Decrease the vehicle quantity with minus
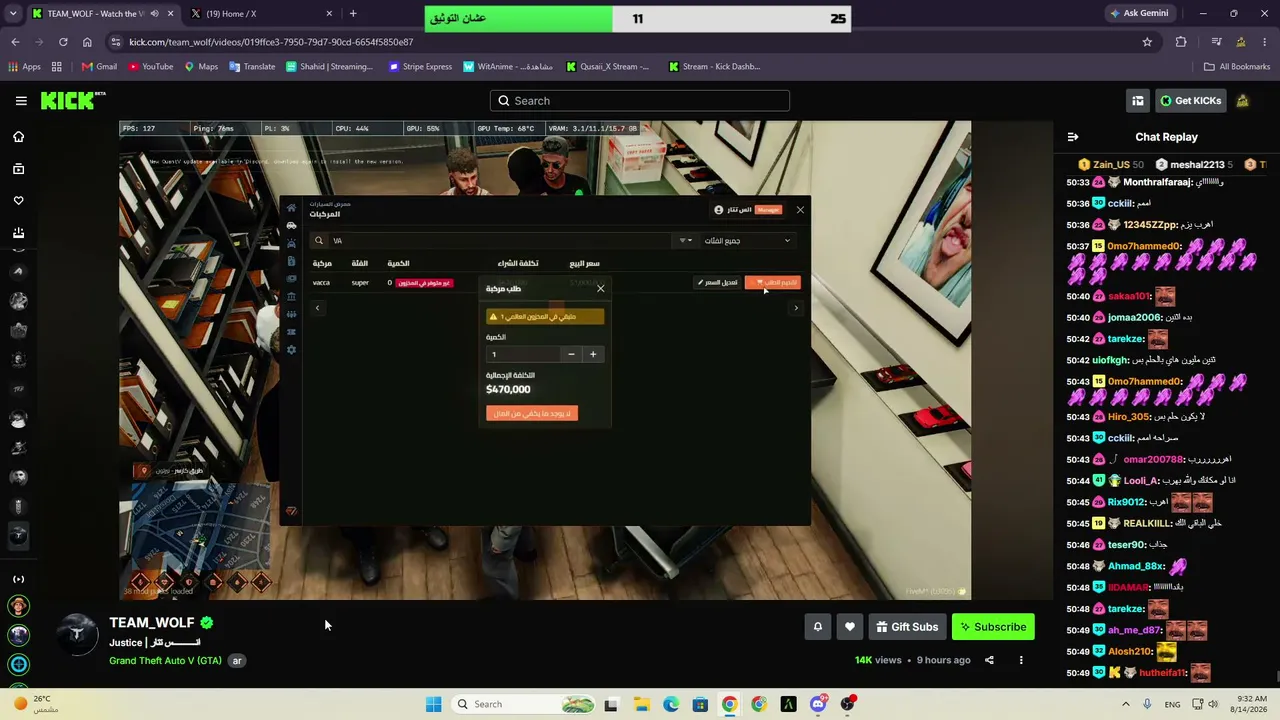The width and height of the screenshot is (1280, 720). pyautogui.click(x=571, y=354)
